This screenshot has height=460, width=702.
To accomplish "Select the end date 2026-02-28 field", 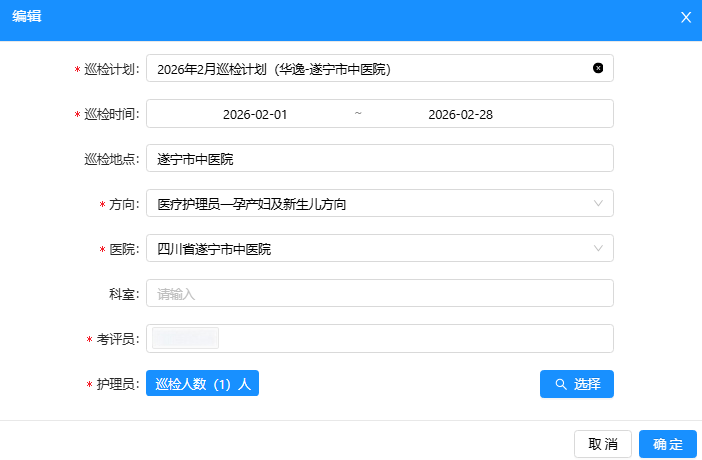I will click(x=460, y=114).
